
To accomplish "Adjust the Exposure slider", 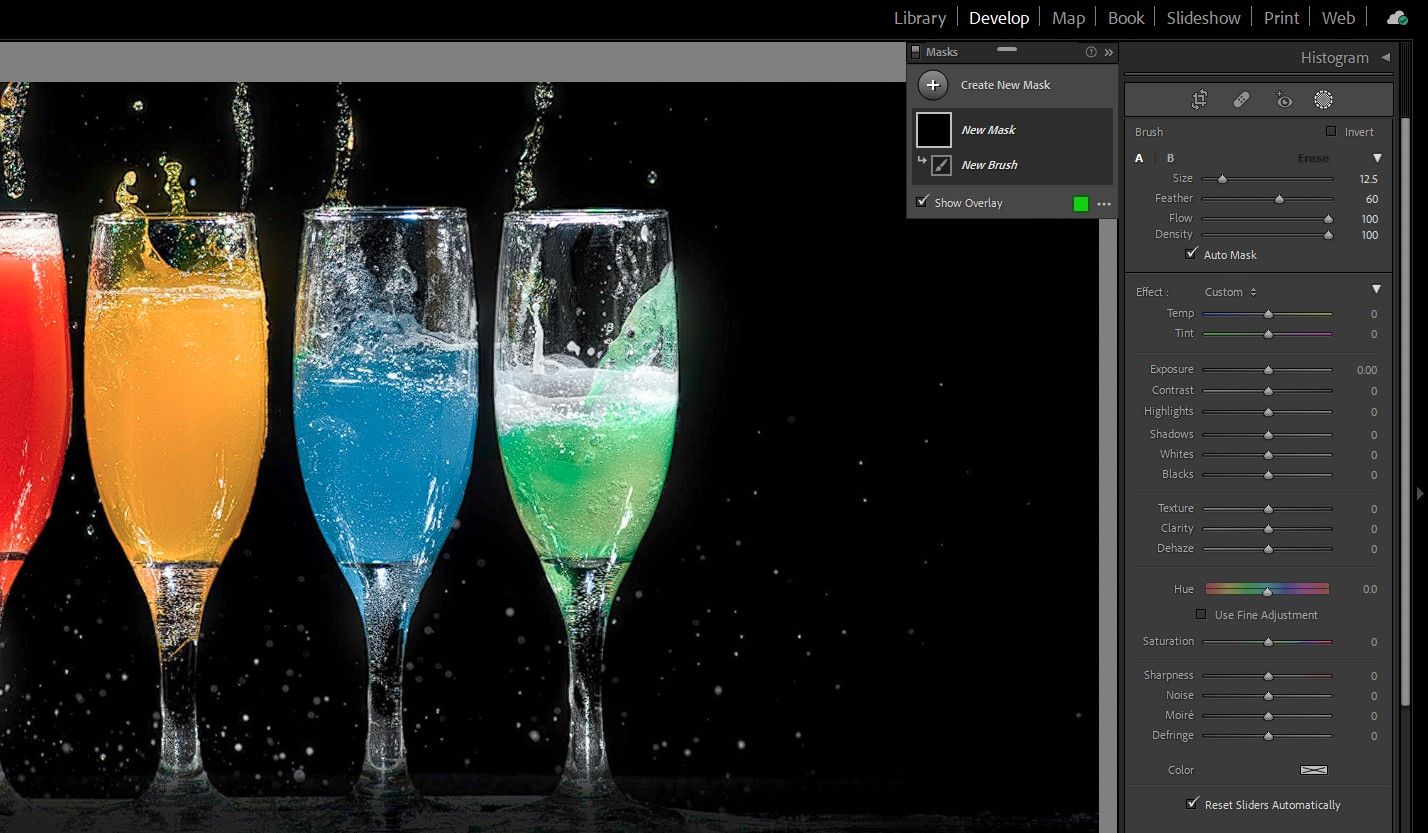I will 1268,370.
